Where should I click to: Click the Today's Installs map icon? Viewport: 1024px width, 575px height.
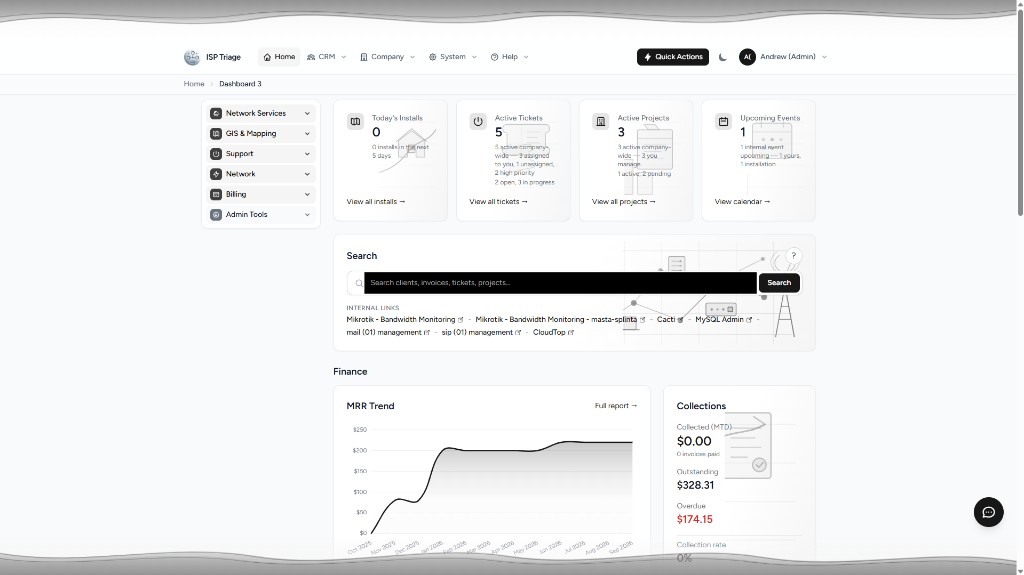[x=355, y=122]
